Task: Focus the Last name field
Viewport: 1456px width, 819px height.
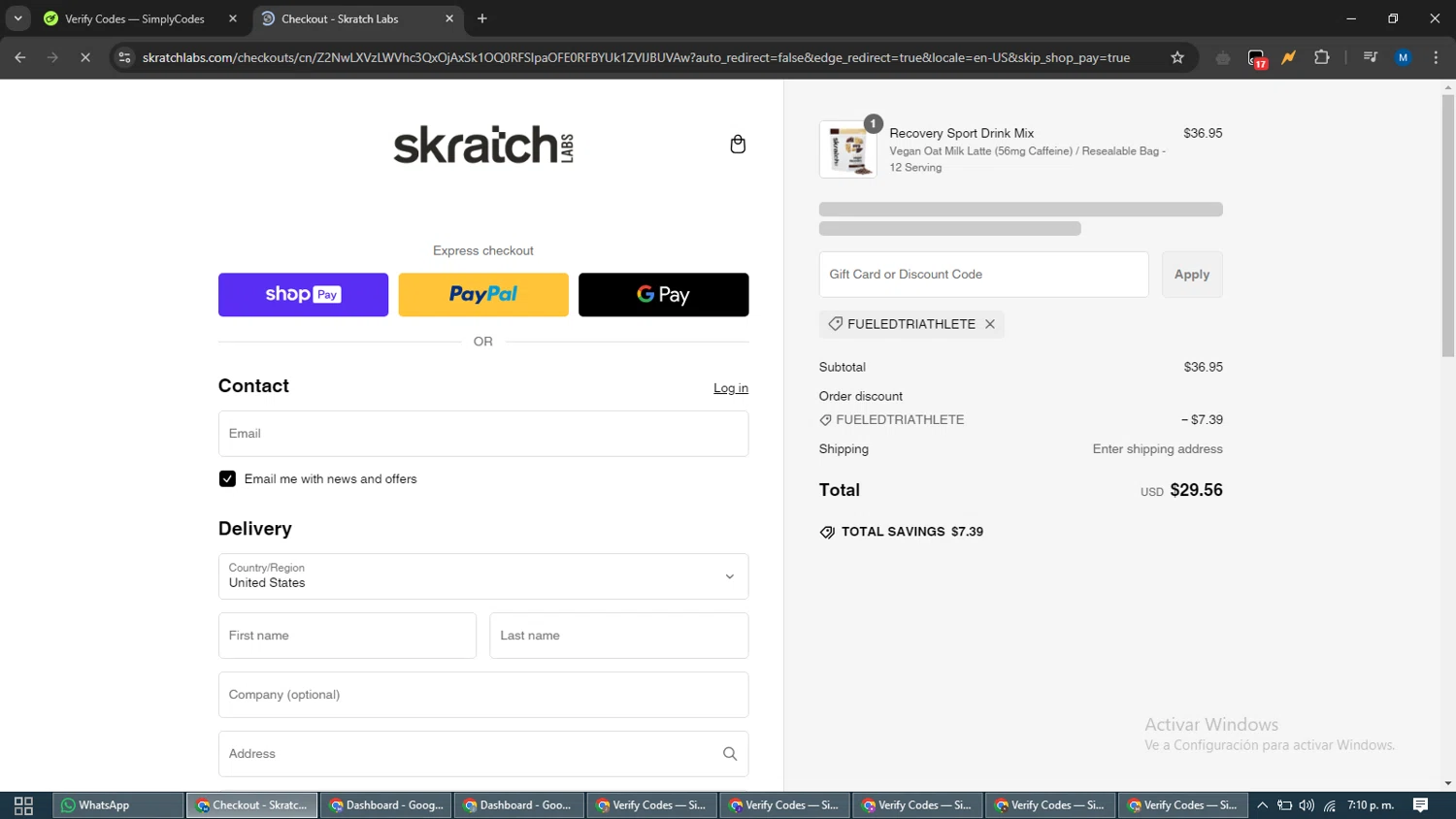Action: point(619,636)
